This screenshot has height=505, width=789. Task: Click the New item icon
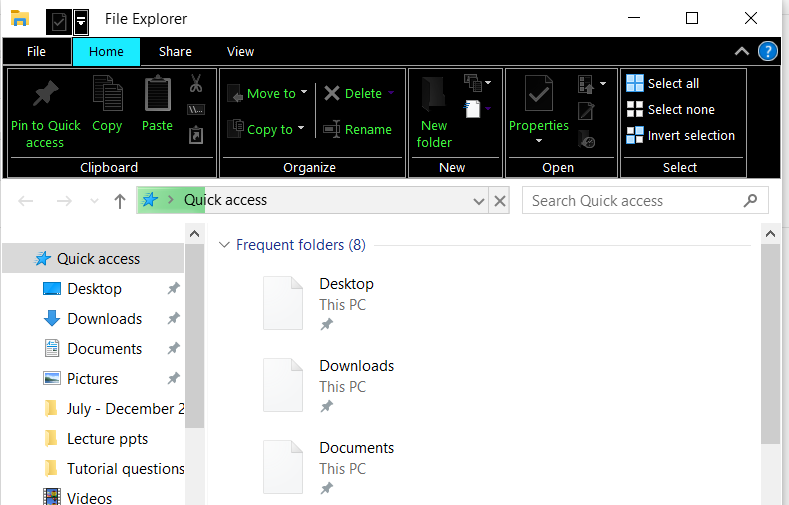click(472, 82)
